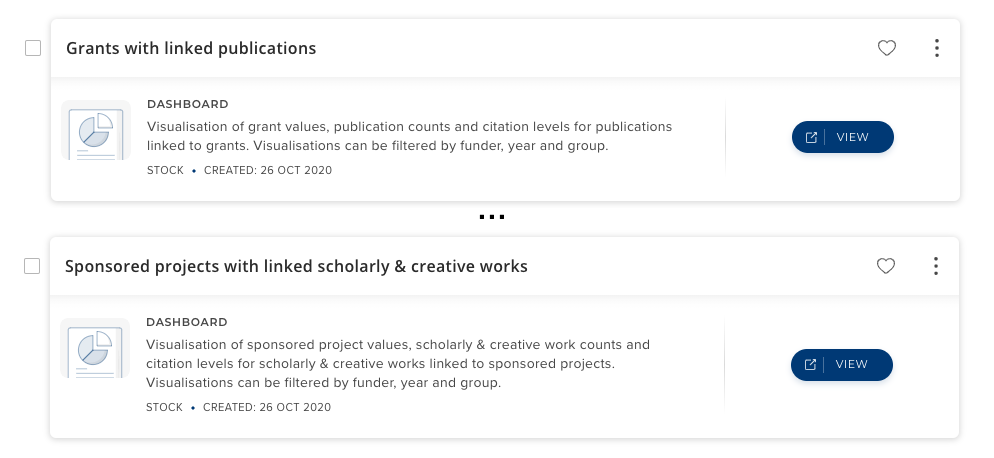This screenshot has height=458, width=994.
Task: Select the Sponsored projects description paragraph
Action: coord(398,363)
